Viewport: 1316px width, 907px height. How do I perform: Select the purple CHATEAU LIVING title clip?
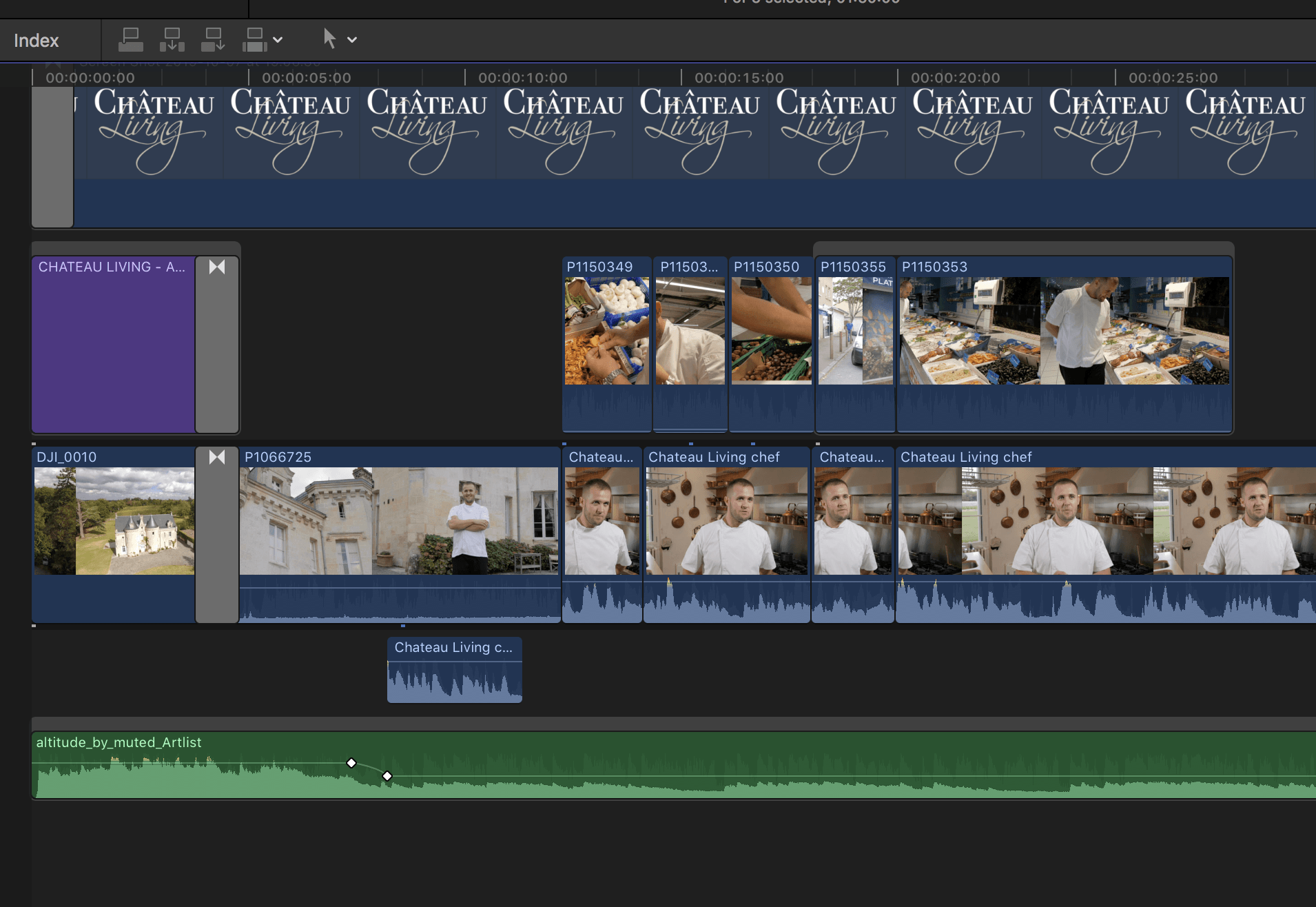point(112,345)
